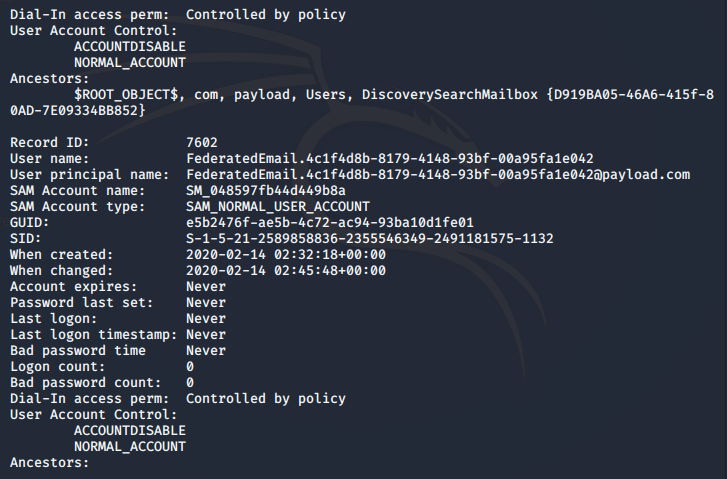Click the Password last set label
The width and height of the screenshot is (727, 479).
pyautogui.click(x=82, y=302)
